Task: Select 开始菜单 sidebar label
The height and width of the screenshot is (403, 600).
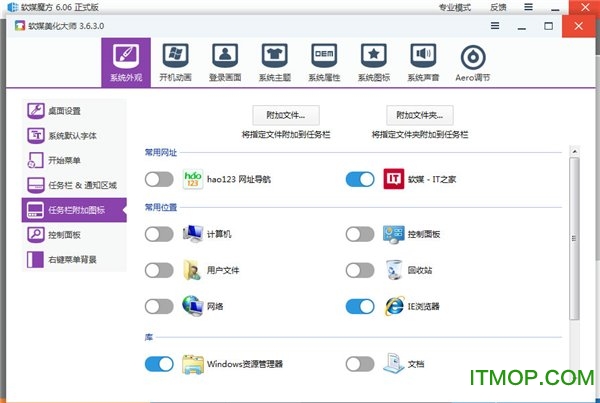Action: click(64, 160)
